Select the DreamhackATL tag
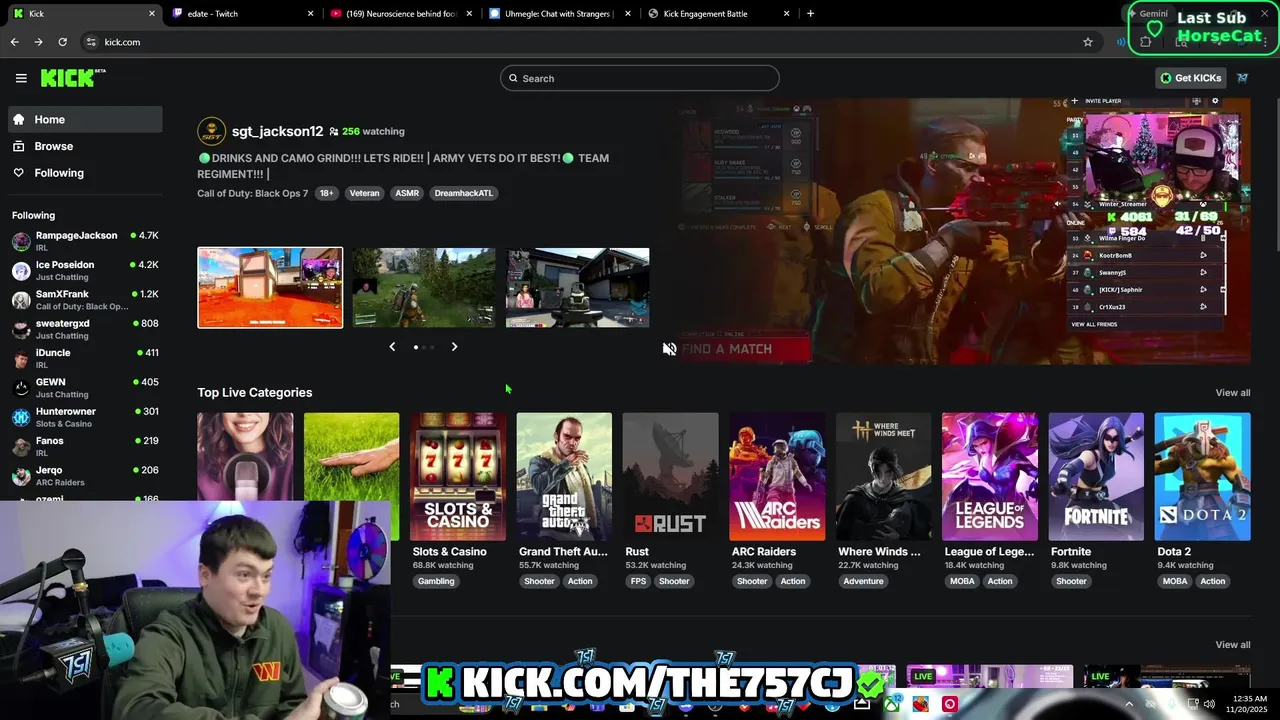 point(464,193)
